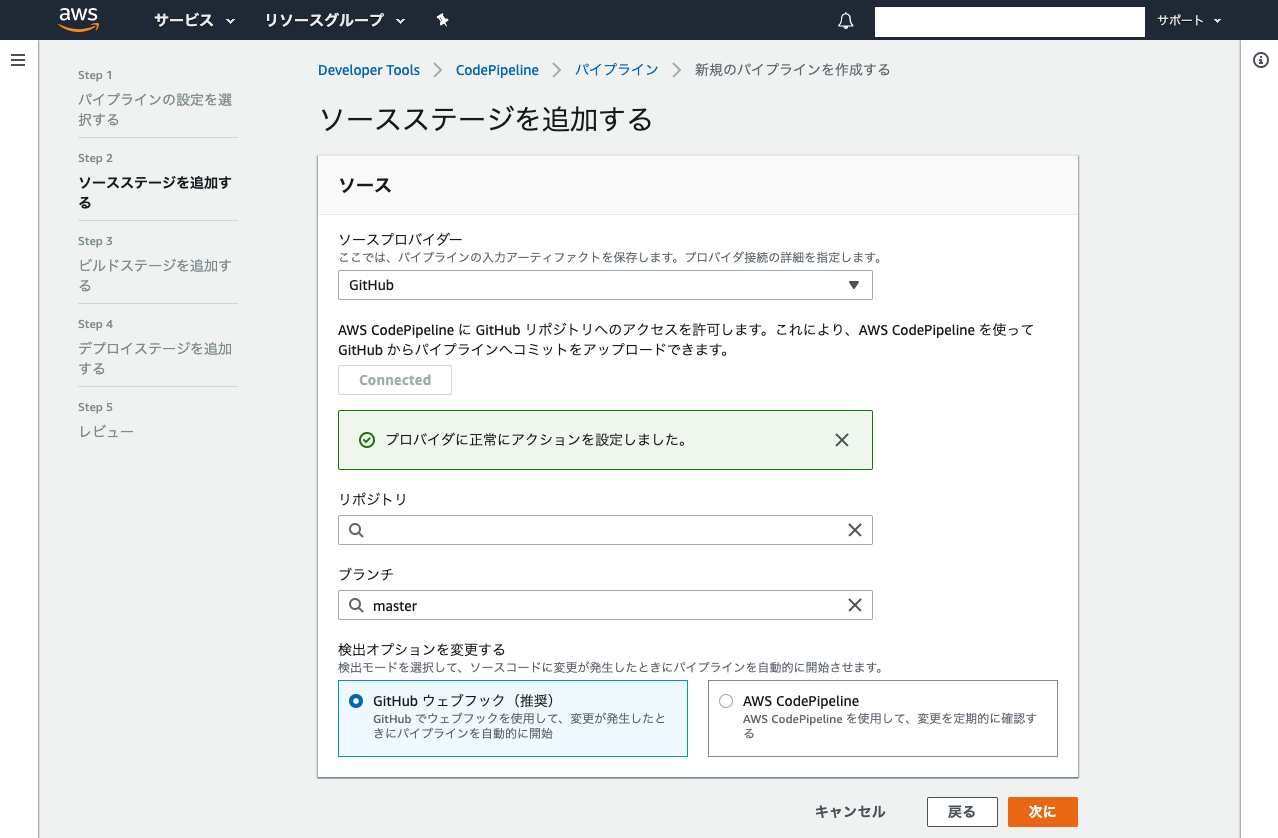
Task: Open the hamburger navigation menu
Action: pyautogui.click(x=18, y=59)
